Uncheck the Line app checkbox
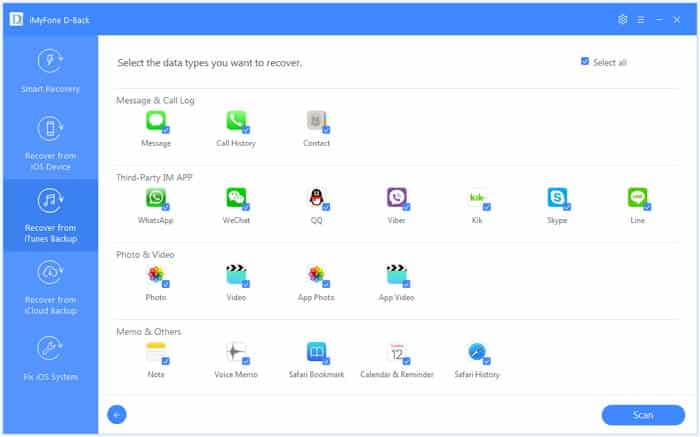Image resolution: width=700 pixels, height=437 pixels. (647, 207)
